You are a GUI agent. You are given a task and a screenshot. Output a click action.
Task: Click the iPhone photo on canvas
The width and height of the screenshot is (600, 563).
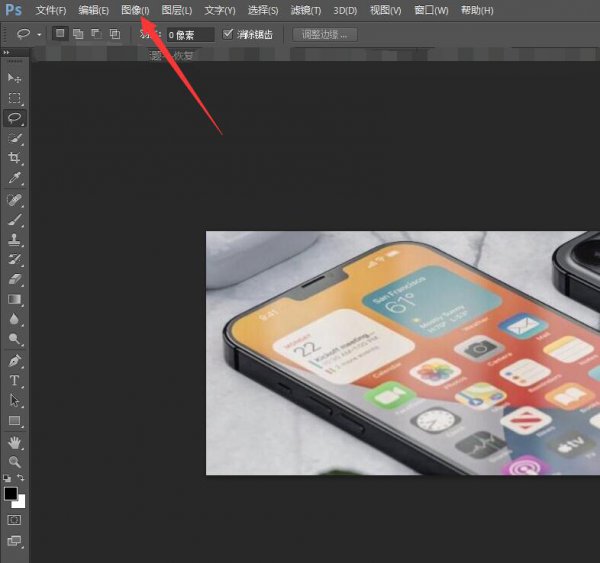click(x=403, y=353)
